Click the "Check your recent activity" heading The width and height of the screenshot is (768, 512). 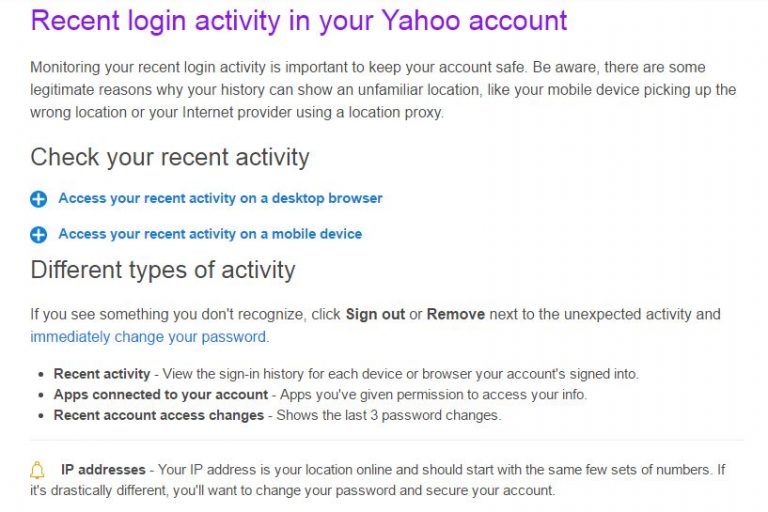[170, 157]
